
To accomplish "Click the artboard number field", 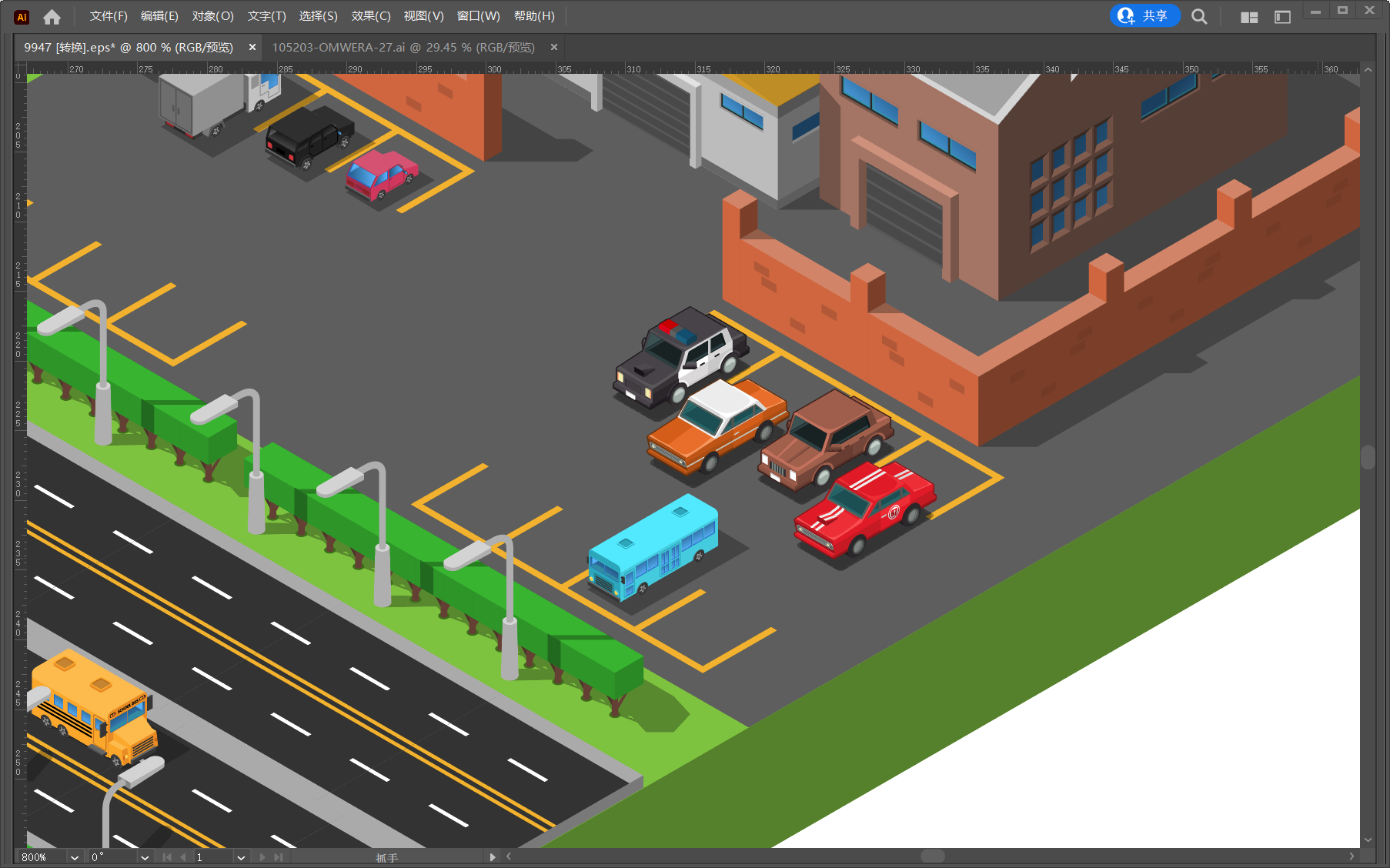I will pyautogui.click(x=213, y=857).
